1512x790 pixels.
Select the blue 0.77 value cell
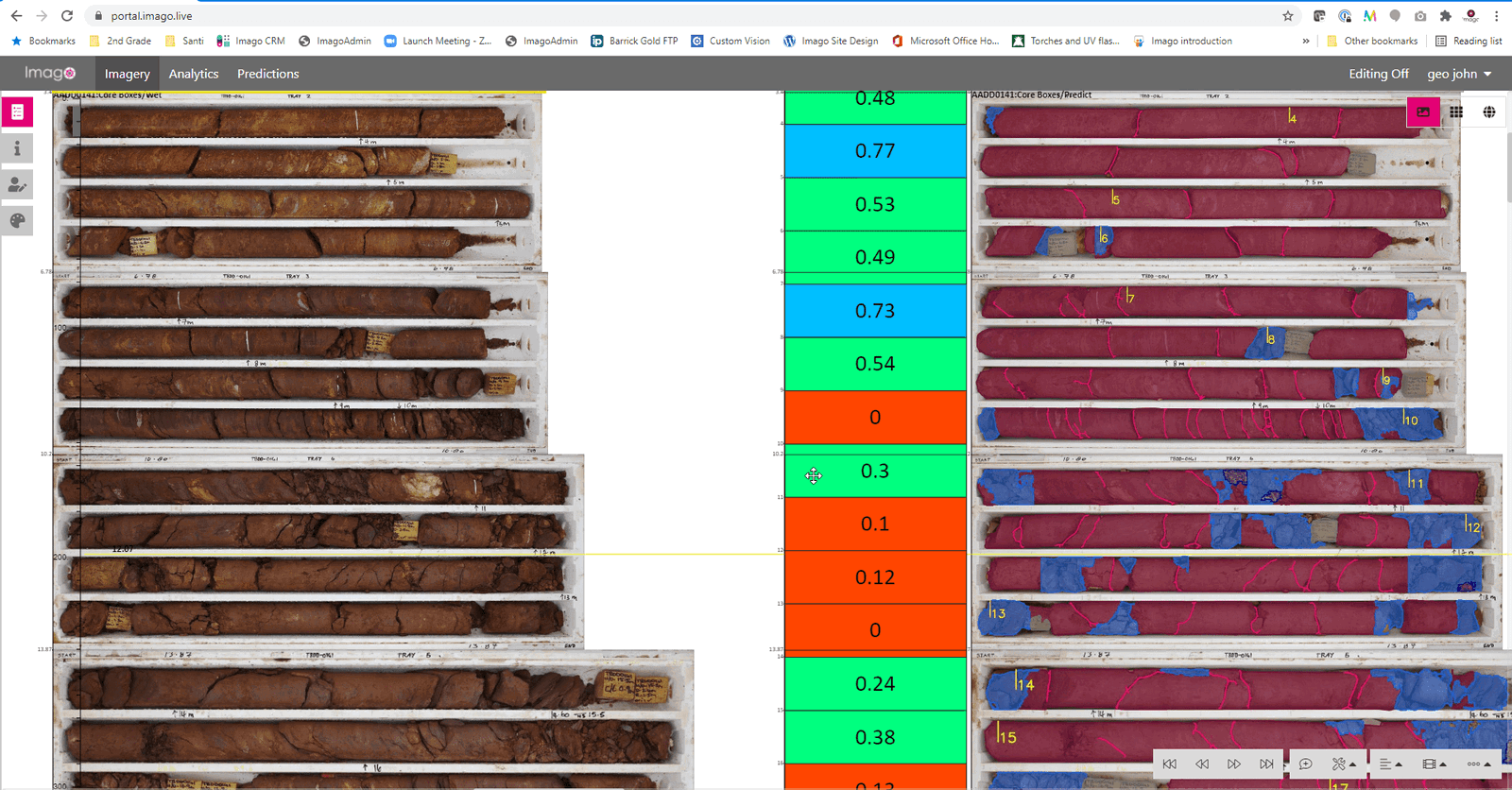875,151
